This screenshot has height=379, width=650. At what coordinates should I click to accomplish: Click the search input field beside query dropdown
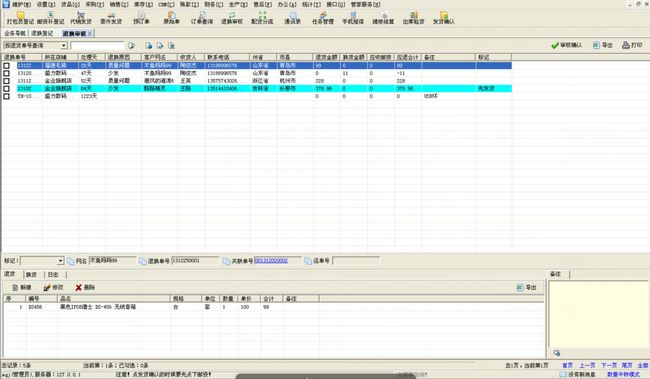97,45
